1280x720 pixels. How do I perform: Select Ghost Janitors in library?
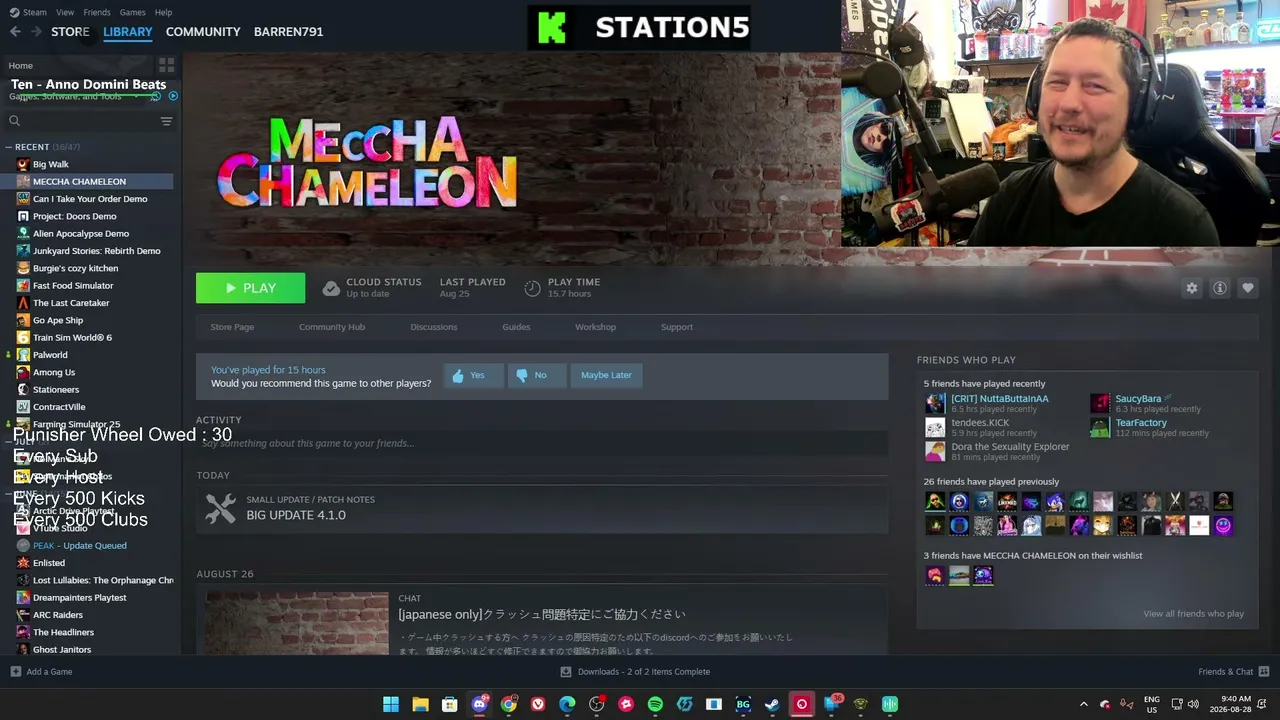pyautogui.click(x=62, y=650)
